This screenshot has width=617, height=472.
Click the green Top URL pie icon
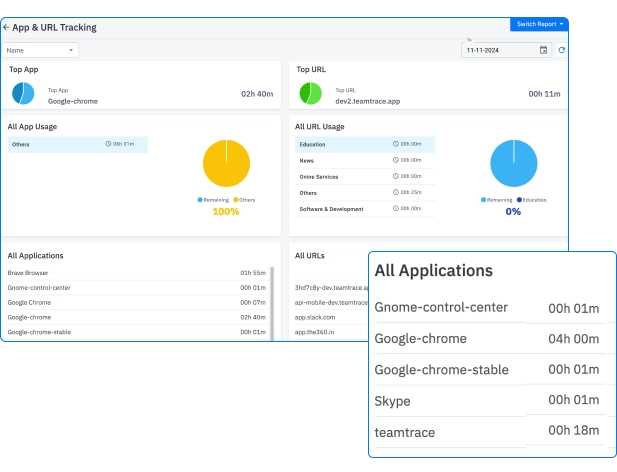[311, 94]
